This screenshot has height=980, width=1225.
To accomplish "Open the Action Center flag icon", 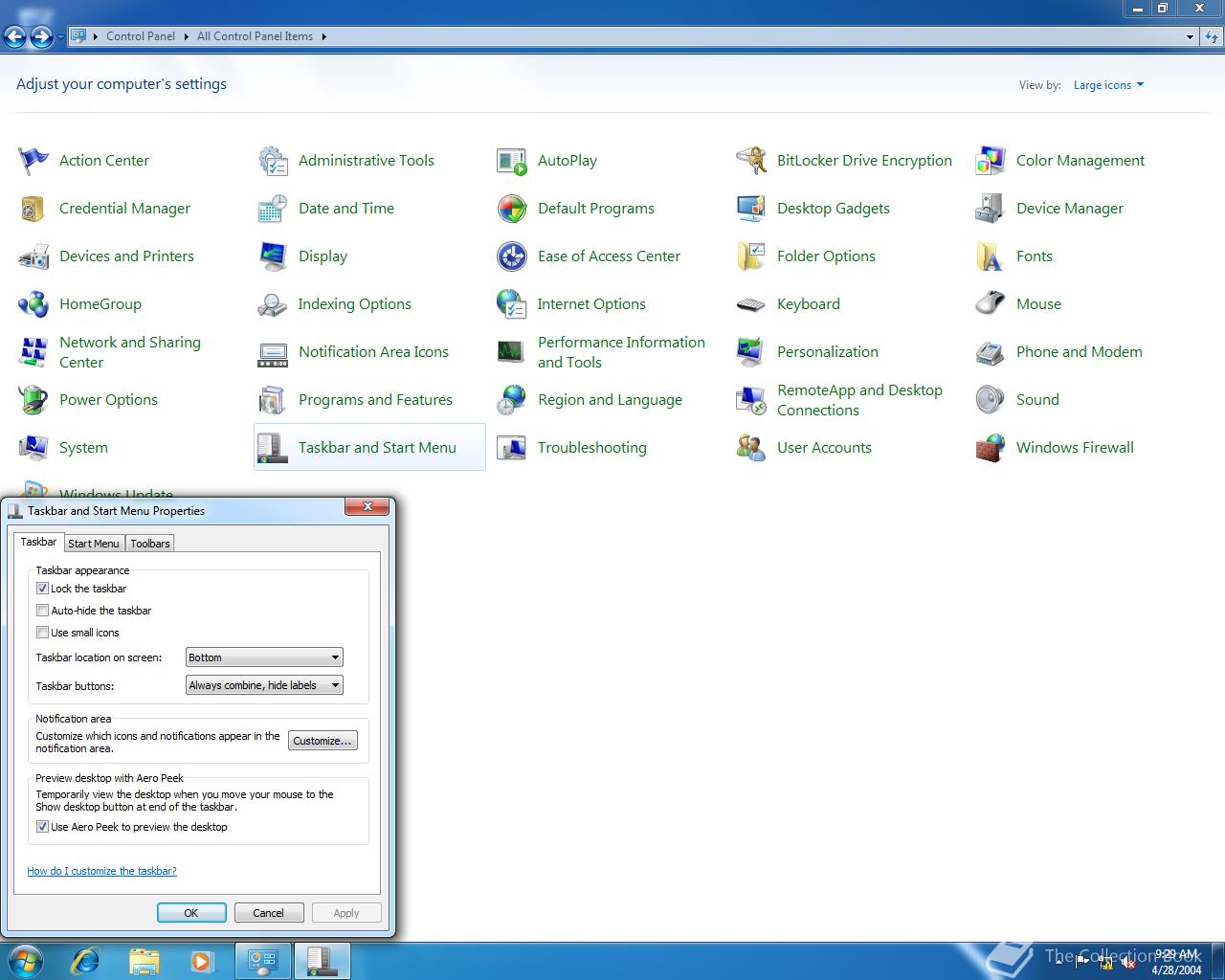I will coord(33,161).
